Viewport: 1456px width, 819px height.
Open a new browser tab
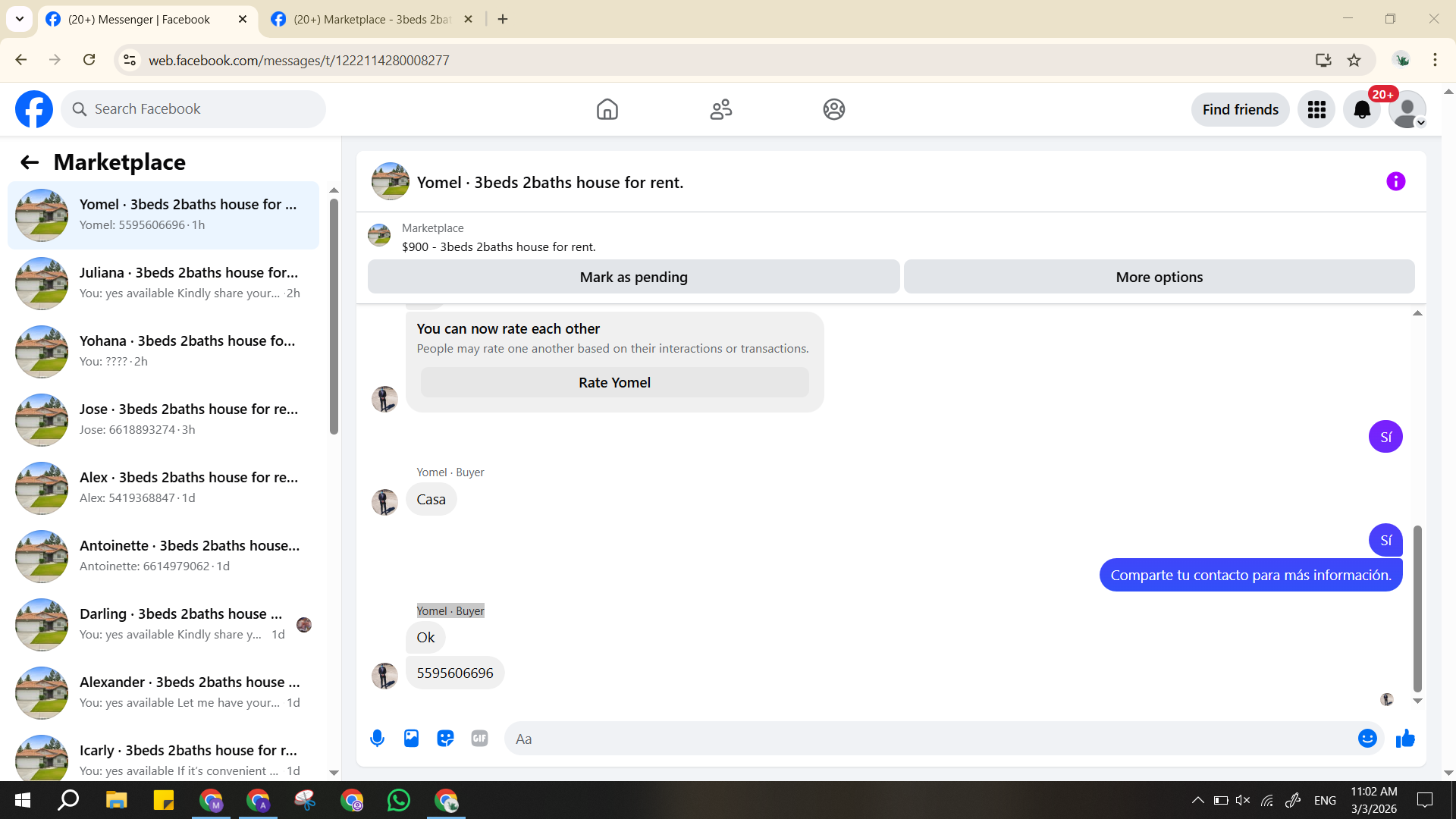[503, 19]
